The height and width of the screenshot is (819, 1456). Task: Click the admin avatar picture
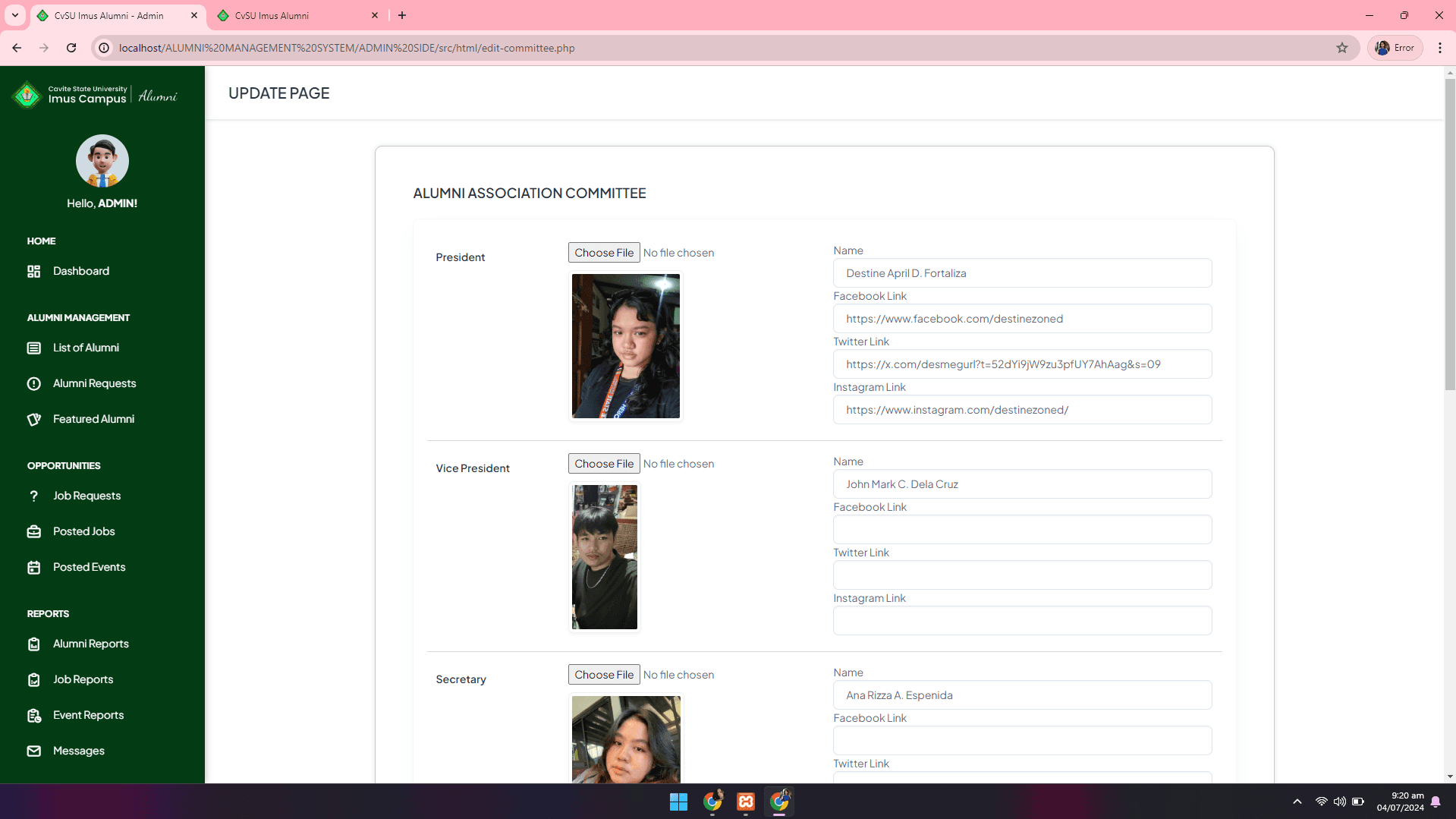point(102,161)
